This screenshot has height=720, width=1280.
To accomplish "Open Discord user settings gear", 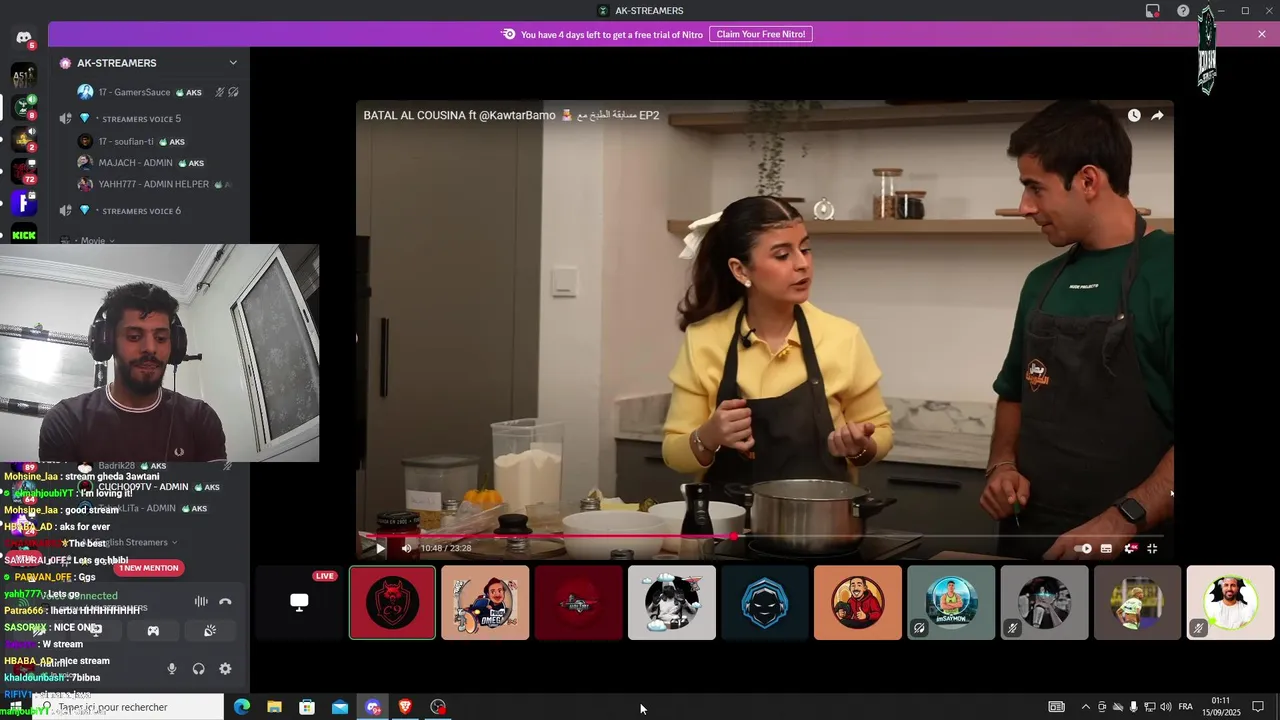I will [225, 669].
